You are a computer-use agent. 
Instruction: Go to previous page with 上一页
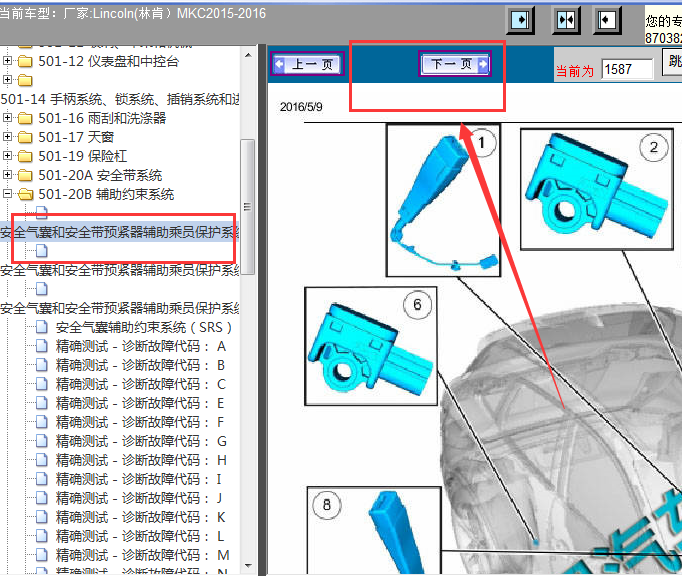click(x=308, y=64)
